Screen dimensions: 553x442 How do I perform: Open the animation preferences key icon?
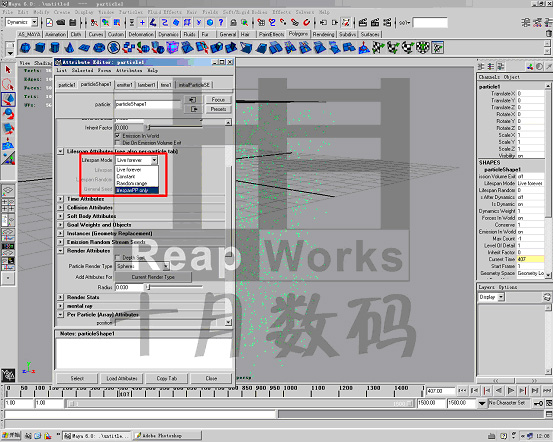tap(538, 403)
